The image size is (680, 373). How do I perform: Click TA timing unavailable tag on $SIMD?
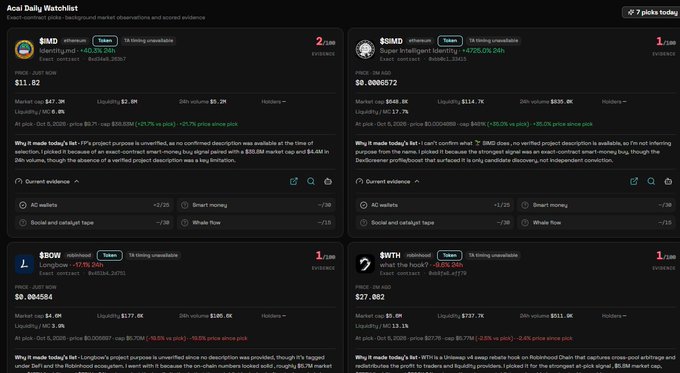coord(494,41)
